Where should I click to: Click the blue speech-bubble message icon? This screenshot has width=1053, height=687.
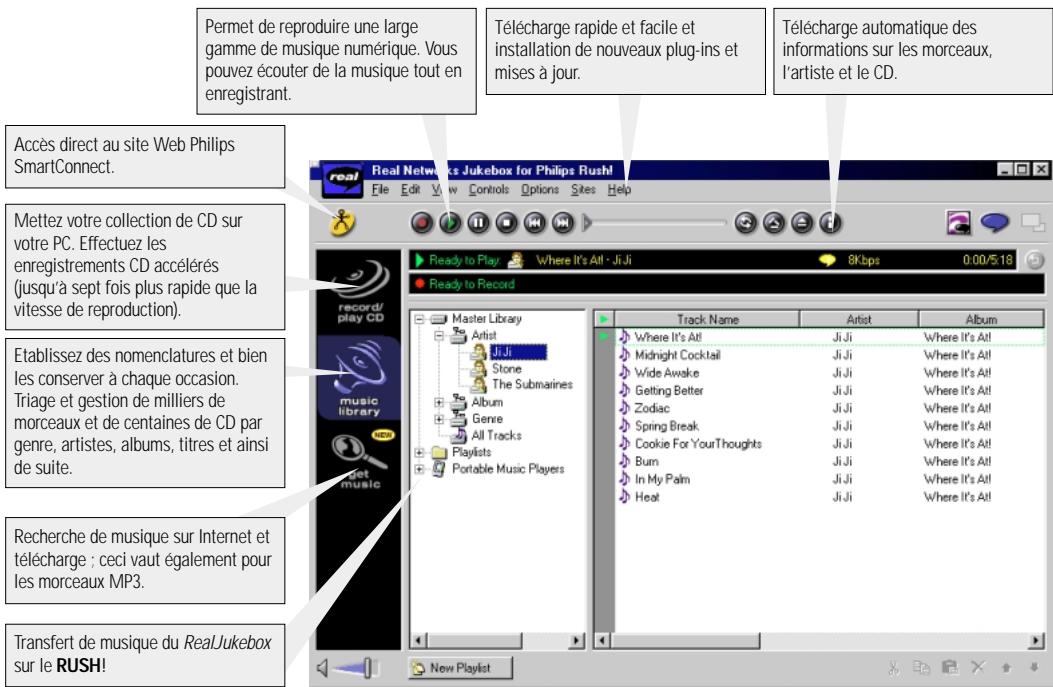995,222
